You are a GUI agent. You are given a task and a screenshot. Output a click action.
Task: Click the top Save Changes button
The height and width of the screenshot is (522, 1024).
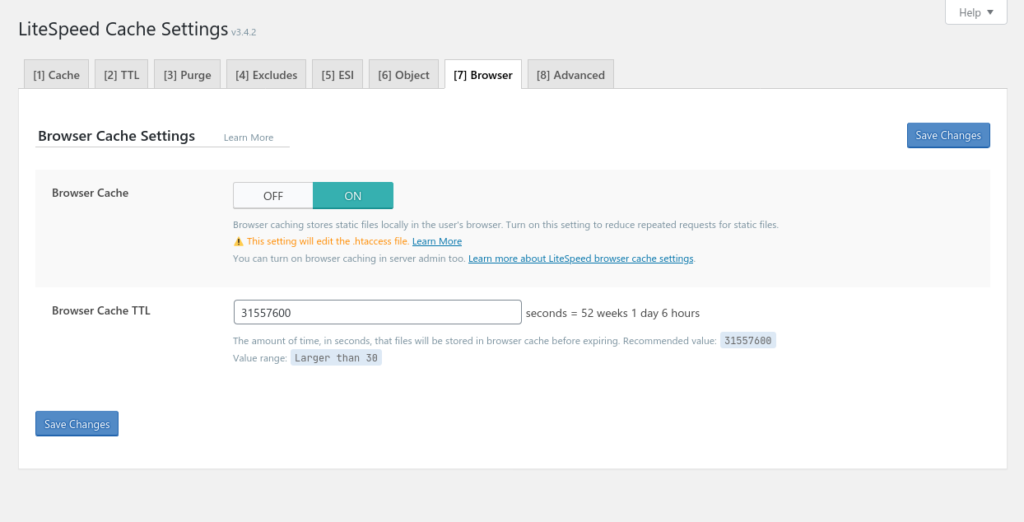[948, 135]
